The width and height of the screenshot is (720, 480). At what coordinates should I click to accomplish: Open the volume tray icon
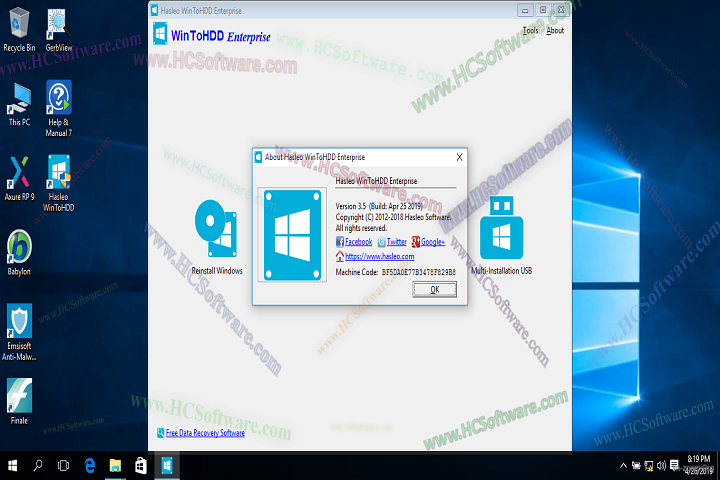[661, 466]
